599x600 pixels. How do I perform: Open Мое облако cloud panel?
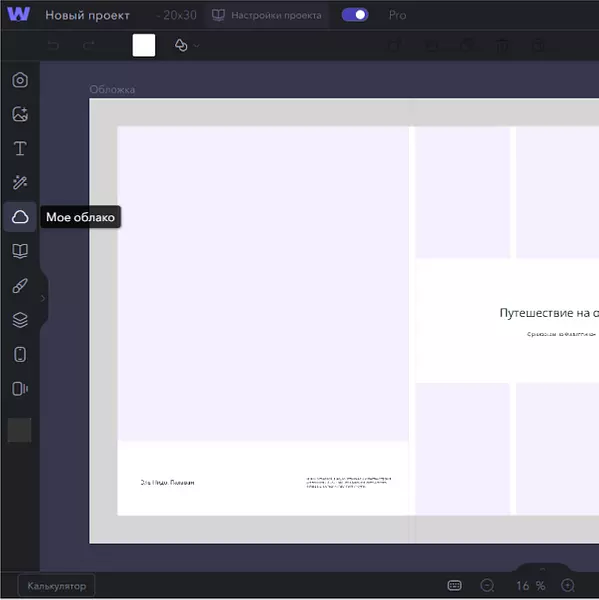pyautogui.click(x=20, y=217)
